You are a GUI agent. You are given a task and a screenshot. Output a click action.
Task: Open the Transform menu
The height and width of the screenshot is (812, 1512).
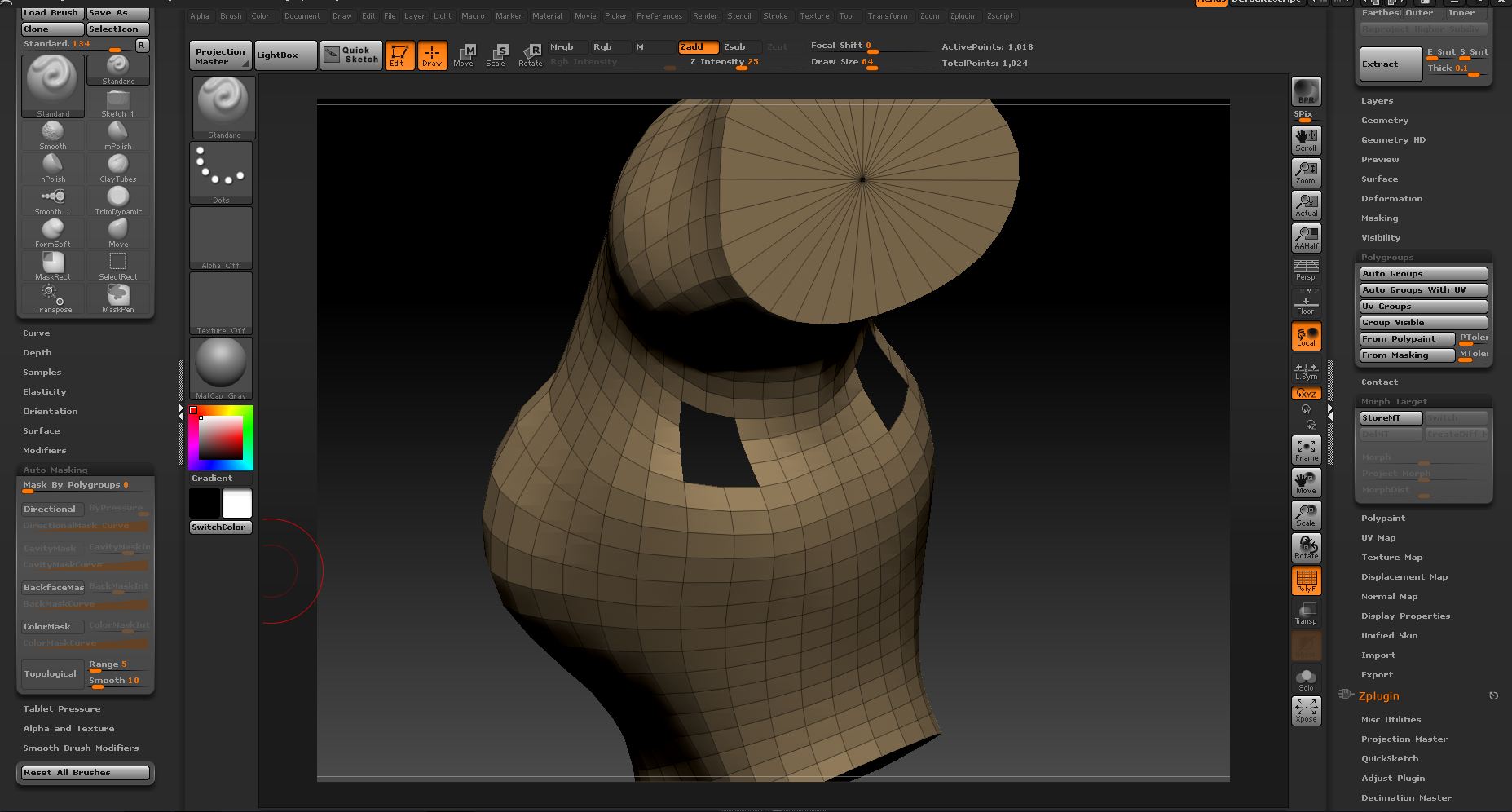point(888,15)
